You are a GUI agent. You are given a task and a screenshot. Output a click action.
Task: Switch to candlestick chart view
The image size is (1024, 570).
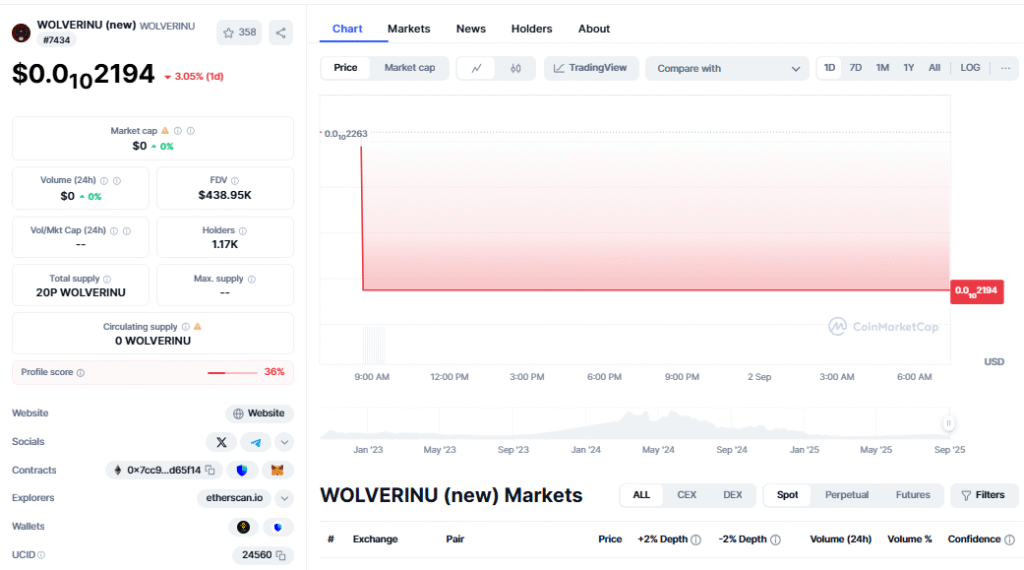[516, 68]
